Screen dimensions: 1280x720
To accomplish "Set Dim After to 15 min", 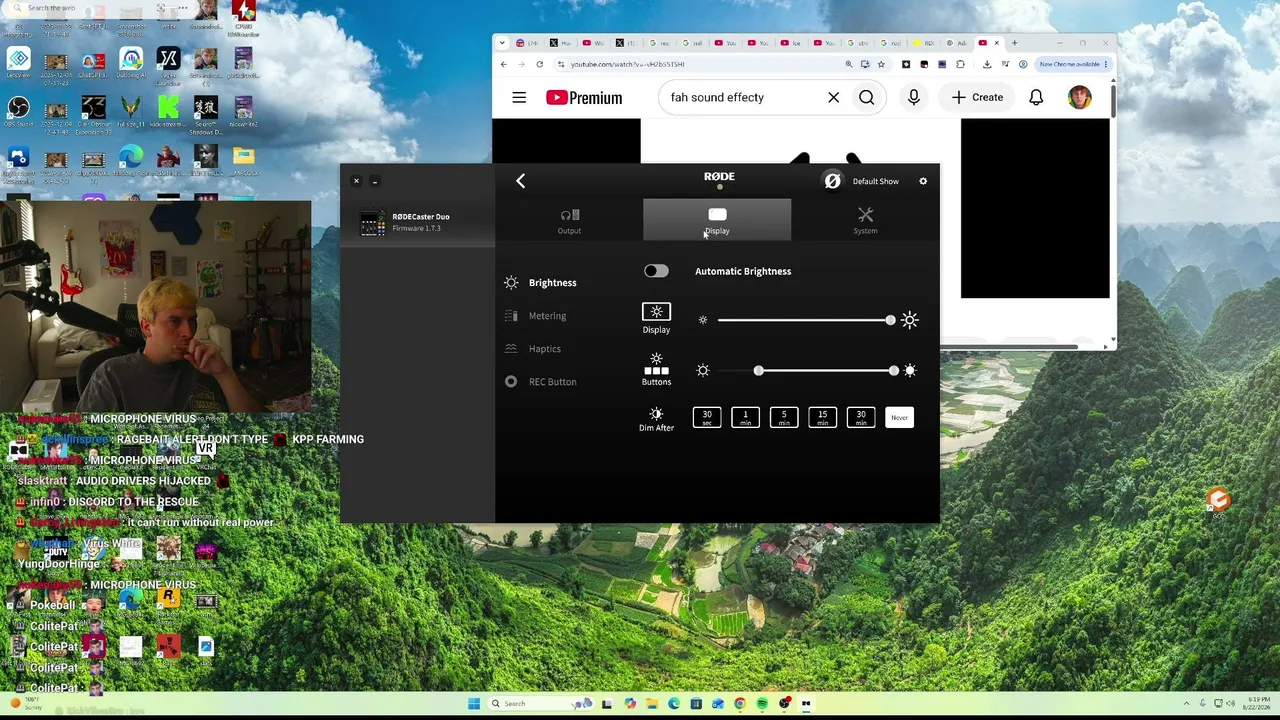I will (822, 417).
